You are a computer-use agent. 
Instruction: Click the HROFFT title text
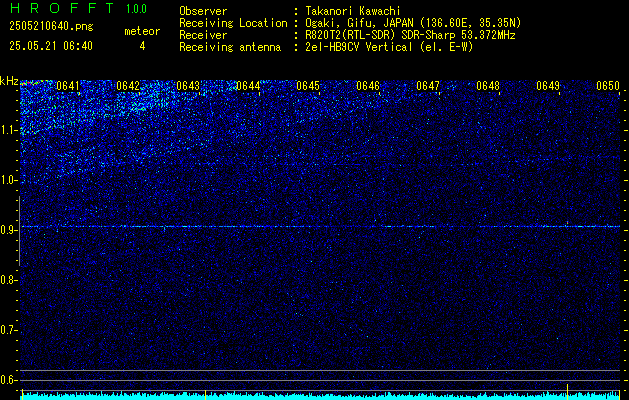pyautogui.click(x=61, y=8)
